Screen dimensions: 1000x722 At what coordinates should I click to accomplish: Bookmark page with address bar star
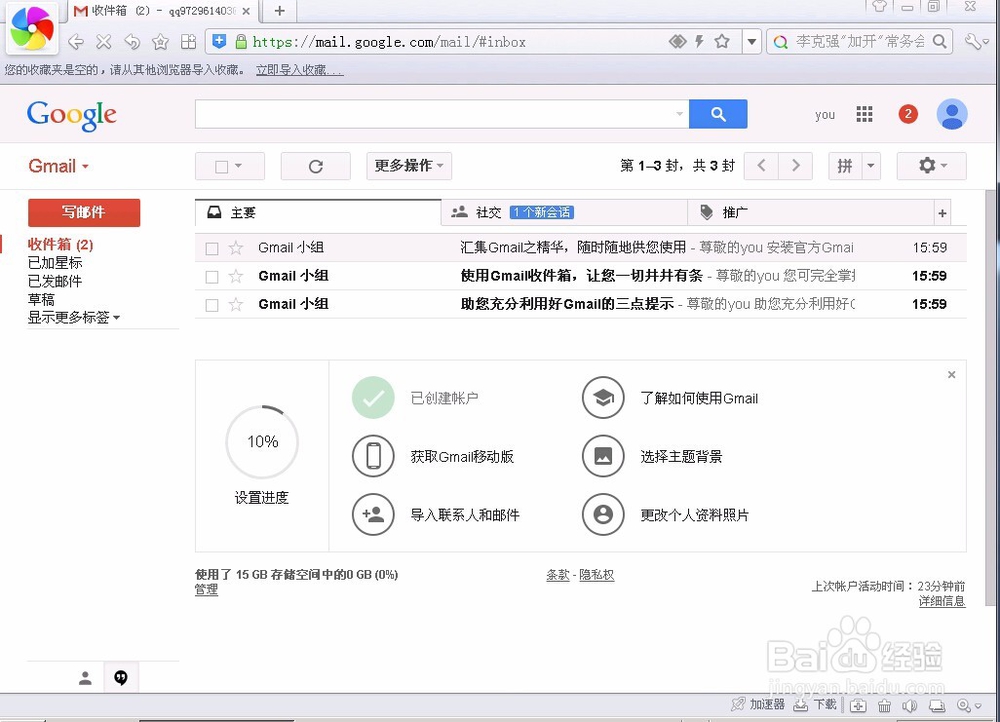click(722, 41)
